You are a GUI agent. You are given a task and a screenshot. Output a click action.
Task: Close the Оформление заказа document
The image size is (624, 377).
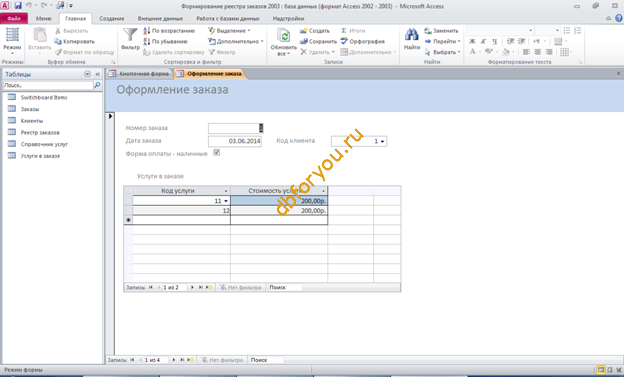(x=618, y=74)
